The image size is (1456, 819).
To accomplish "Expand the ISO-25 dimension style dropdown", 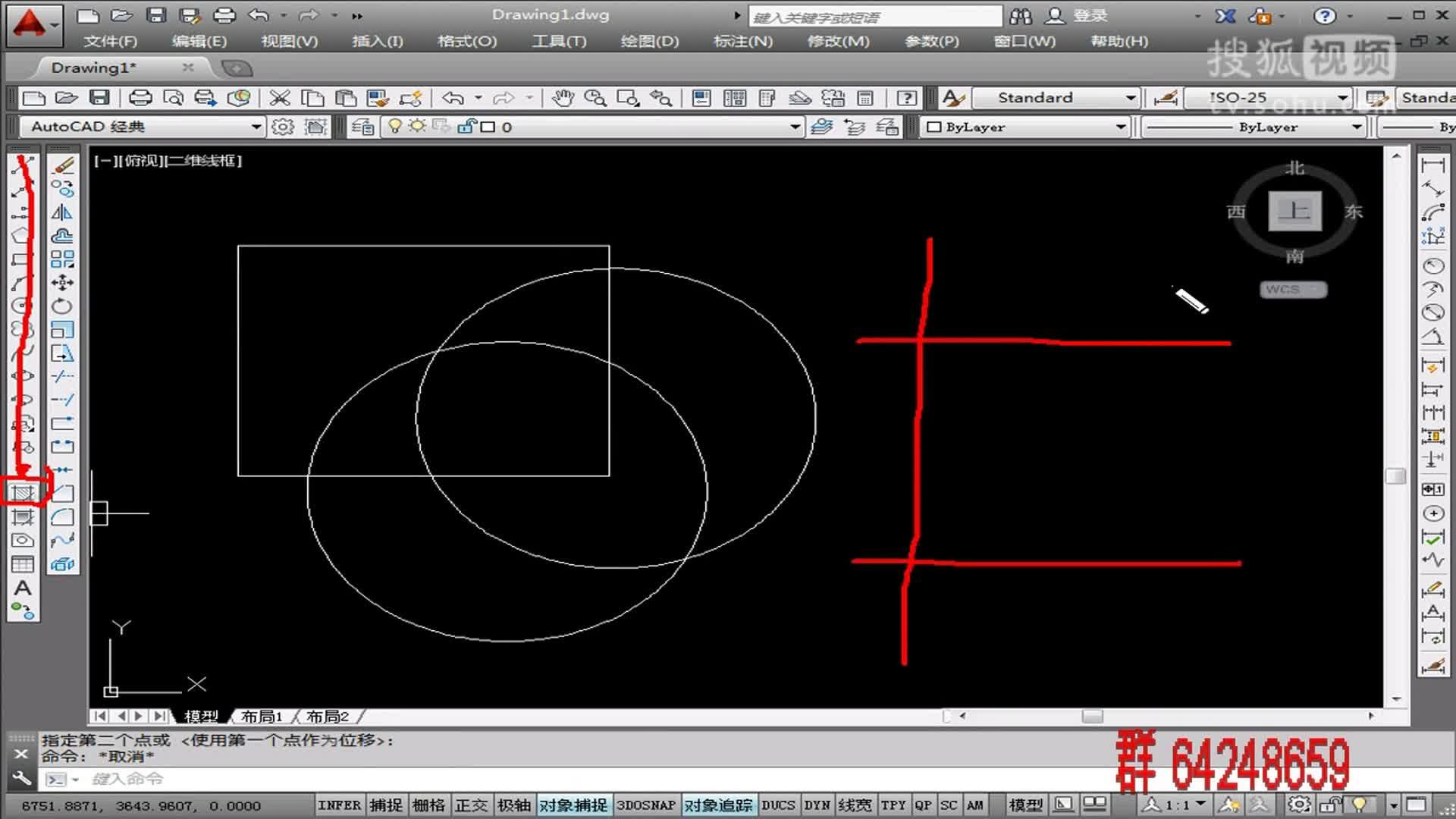I will (1344, 98).
